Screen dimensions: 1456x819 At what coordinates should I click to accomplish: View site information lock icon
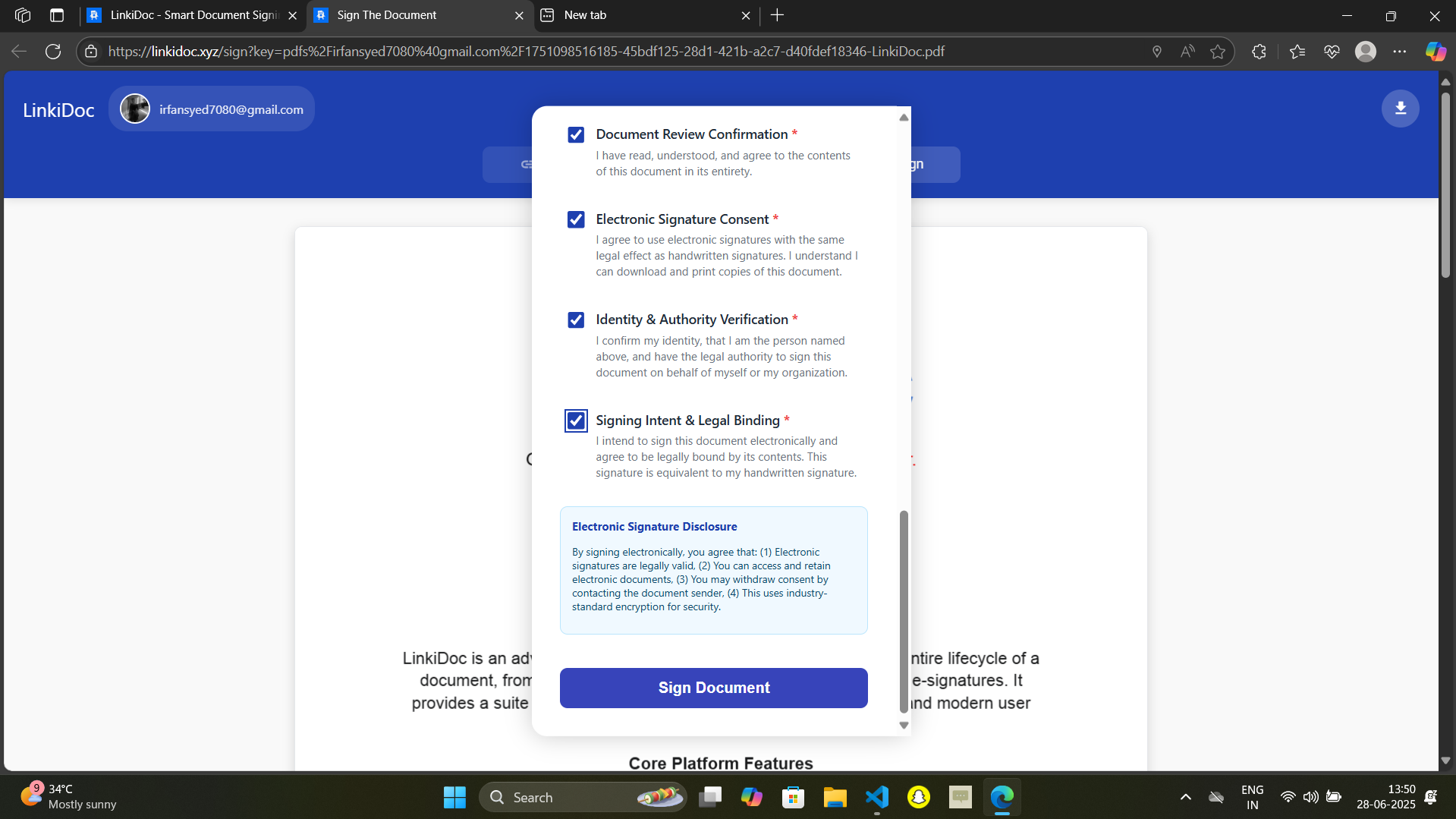(91, 52)
